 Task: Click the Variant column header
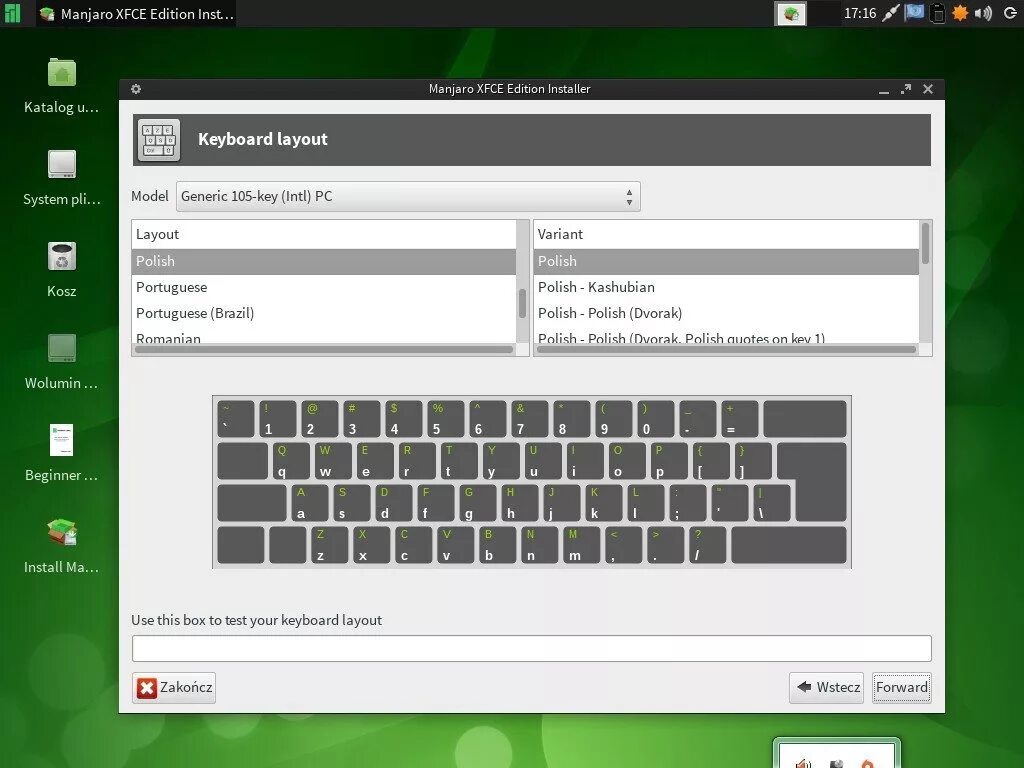tap(726, 234)
